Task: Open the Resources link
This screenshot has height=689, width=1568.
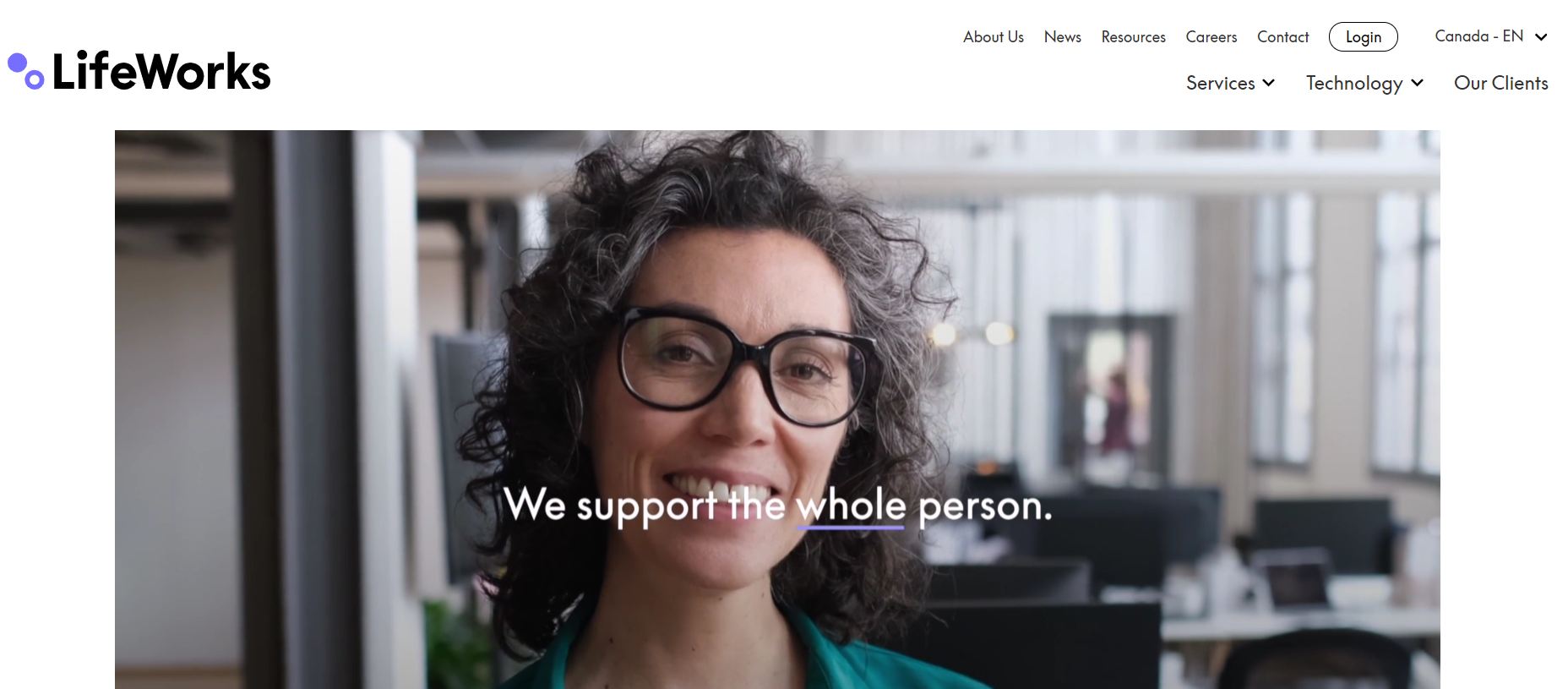Action: click(x=1133, y=37)
